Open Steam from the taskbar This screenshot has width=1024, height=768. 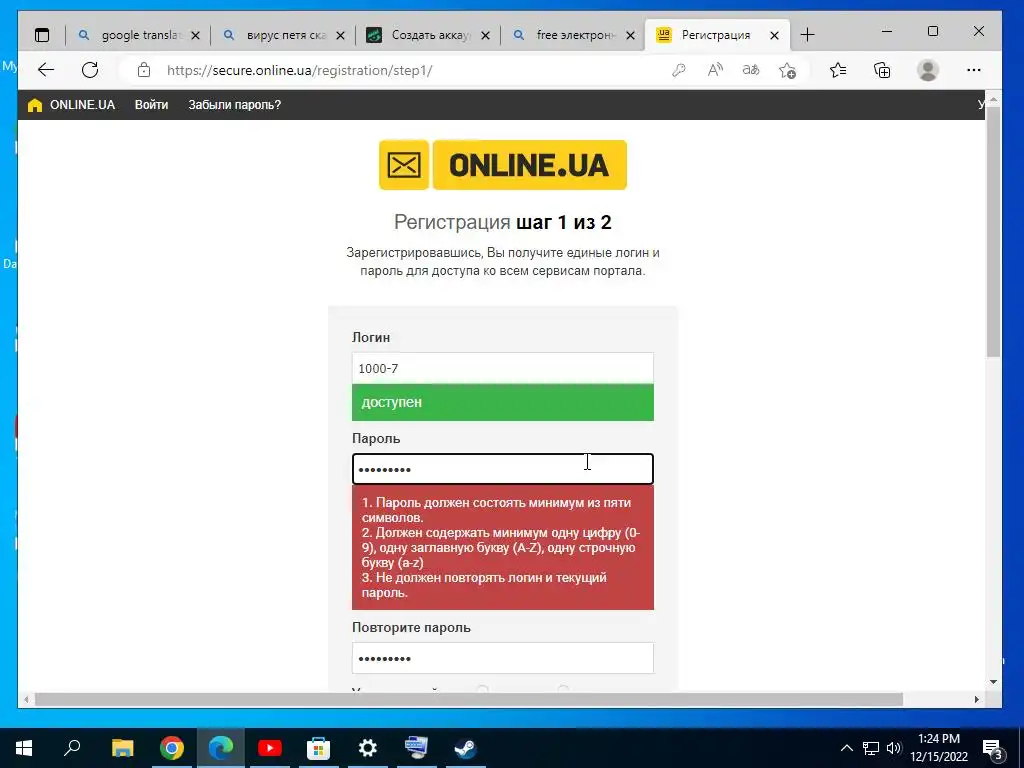tap(466, 748)
